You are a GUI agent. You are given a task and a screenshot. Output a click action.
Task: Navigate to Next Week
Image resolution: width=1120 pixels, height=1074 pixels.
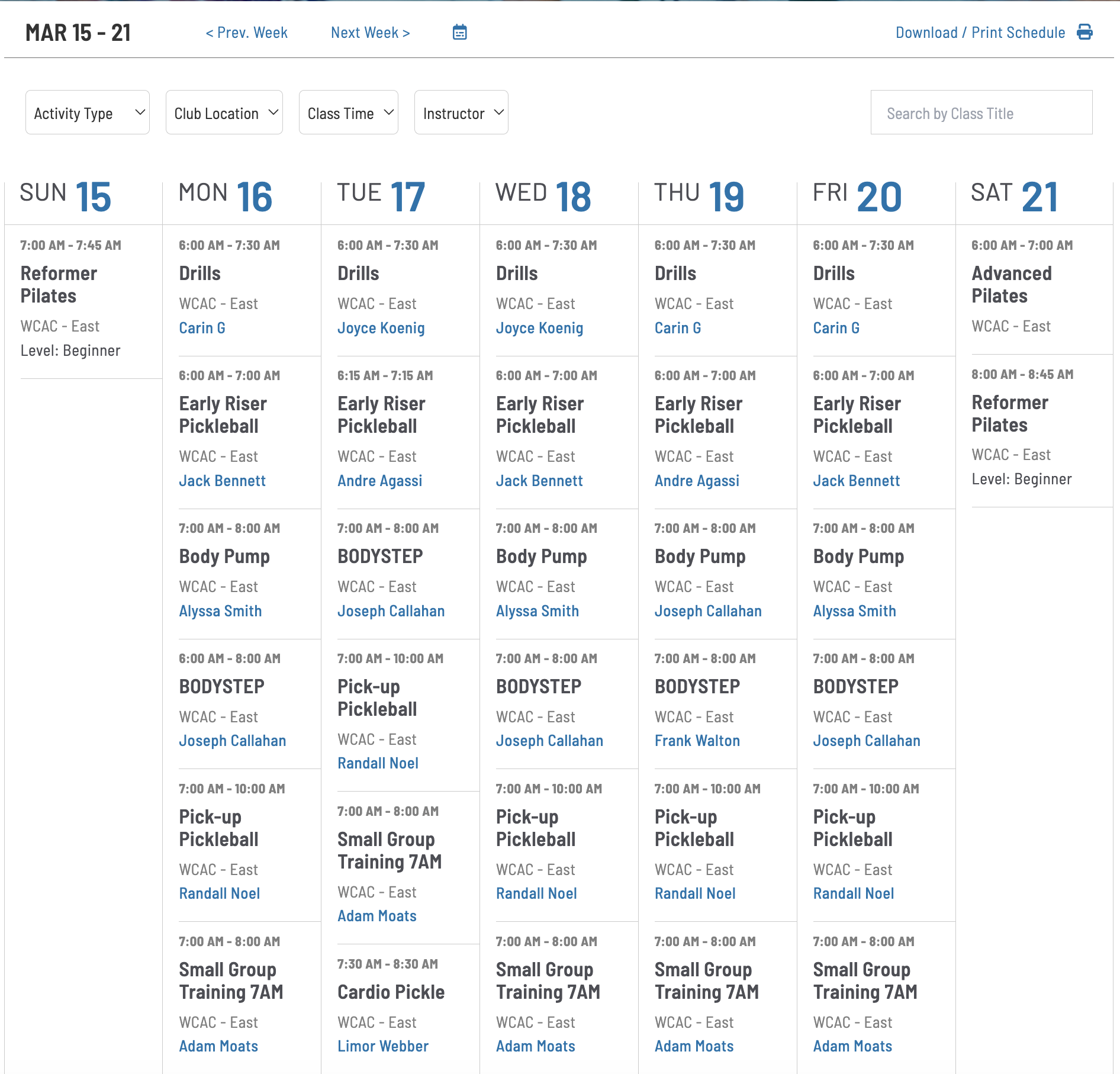point(370,33)
